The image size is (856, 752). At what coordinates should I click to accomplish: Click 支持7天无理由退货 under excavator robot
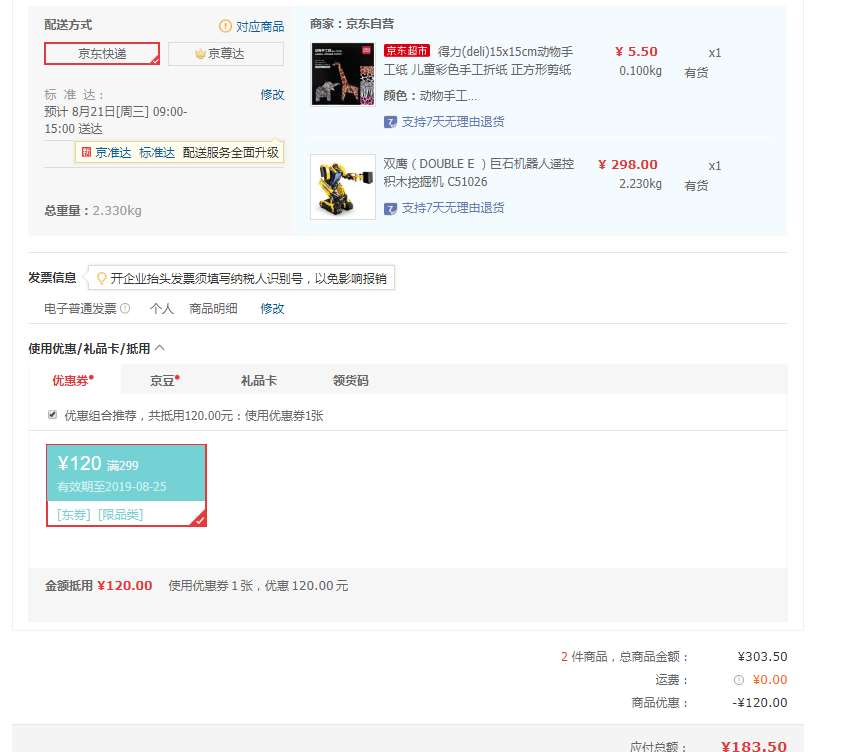click(x=453, y=208)
